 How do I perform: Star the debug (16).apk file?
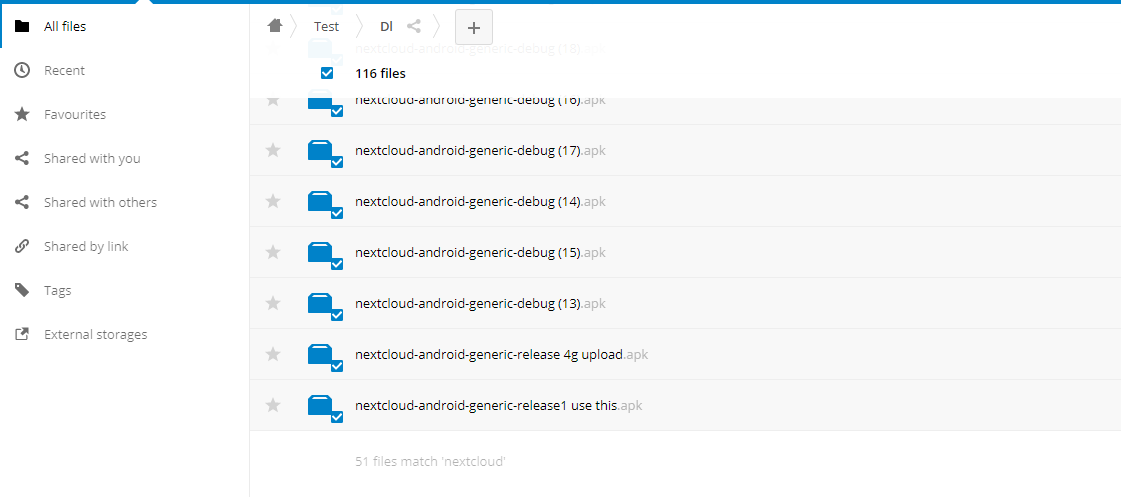(x=272, y=101)
